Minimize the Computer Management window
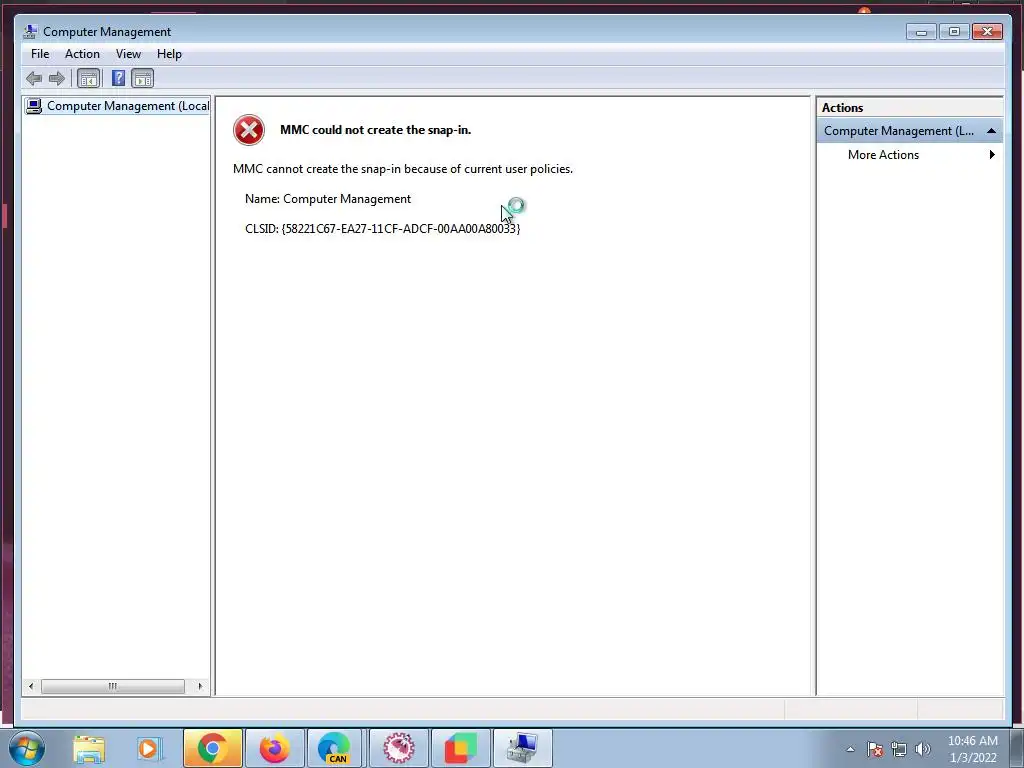 (921, 31)
